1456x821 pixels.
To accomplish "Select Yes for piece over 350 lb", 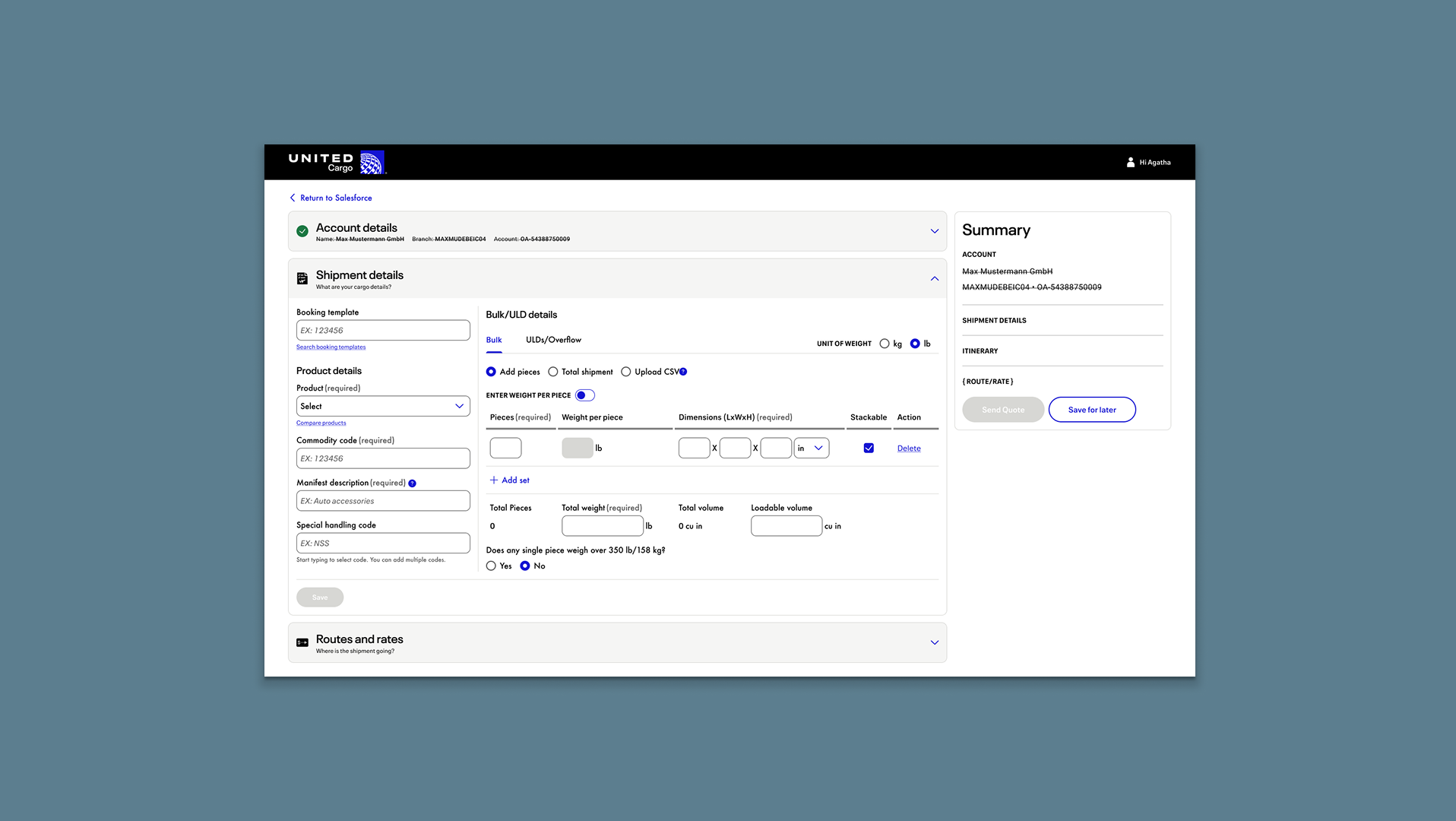I will pos(491,566).
